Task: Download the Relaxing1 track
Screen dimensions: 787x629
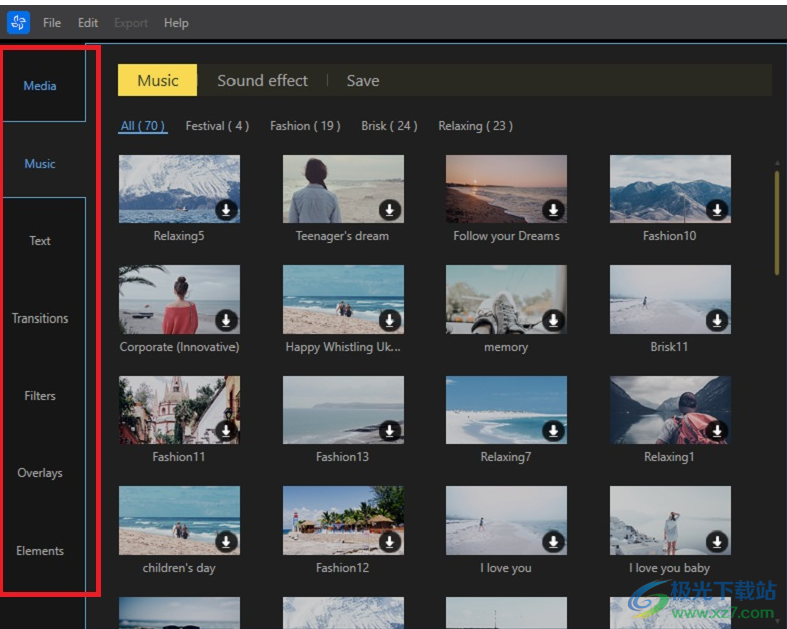Action: 717,431
